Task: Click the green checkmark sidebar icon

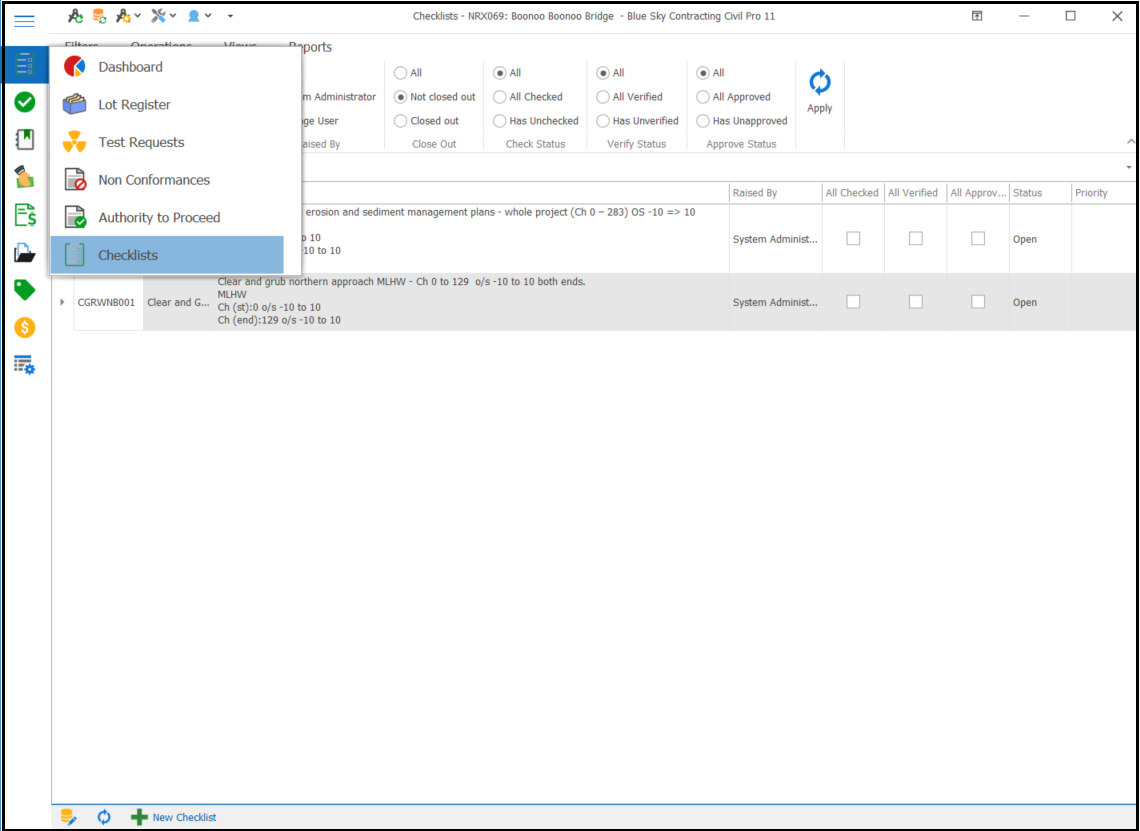Action: point(25,102)
